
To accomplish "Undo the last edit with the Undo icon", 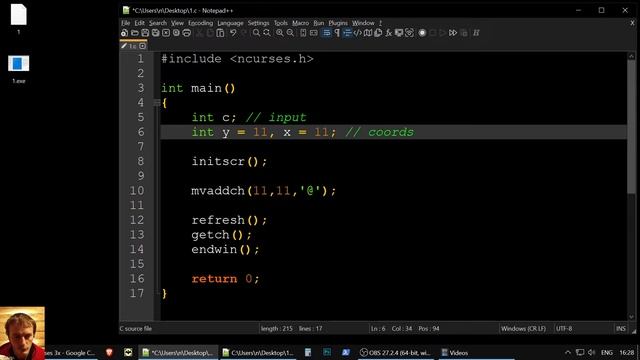I will click(x=233, y=33).
